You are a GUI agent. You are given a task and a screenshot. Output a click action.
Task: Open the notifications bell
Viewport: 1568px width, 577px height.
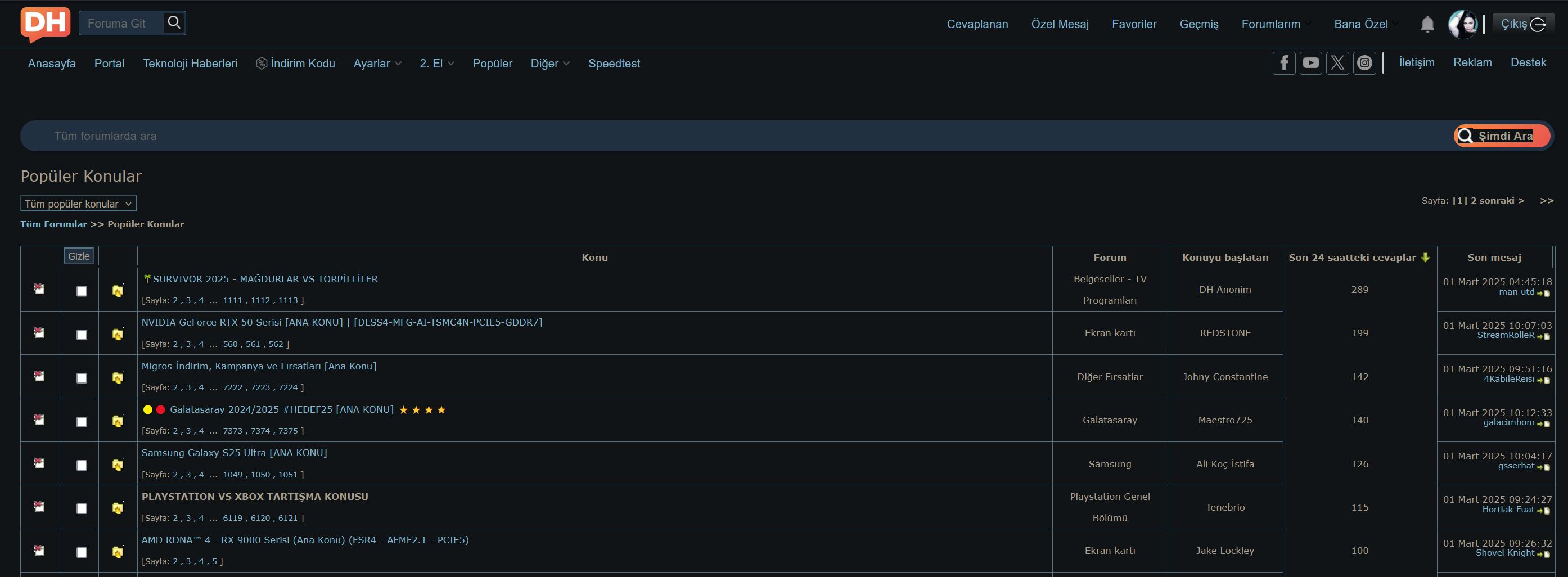click(1427, 24)
